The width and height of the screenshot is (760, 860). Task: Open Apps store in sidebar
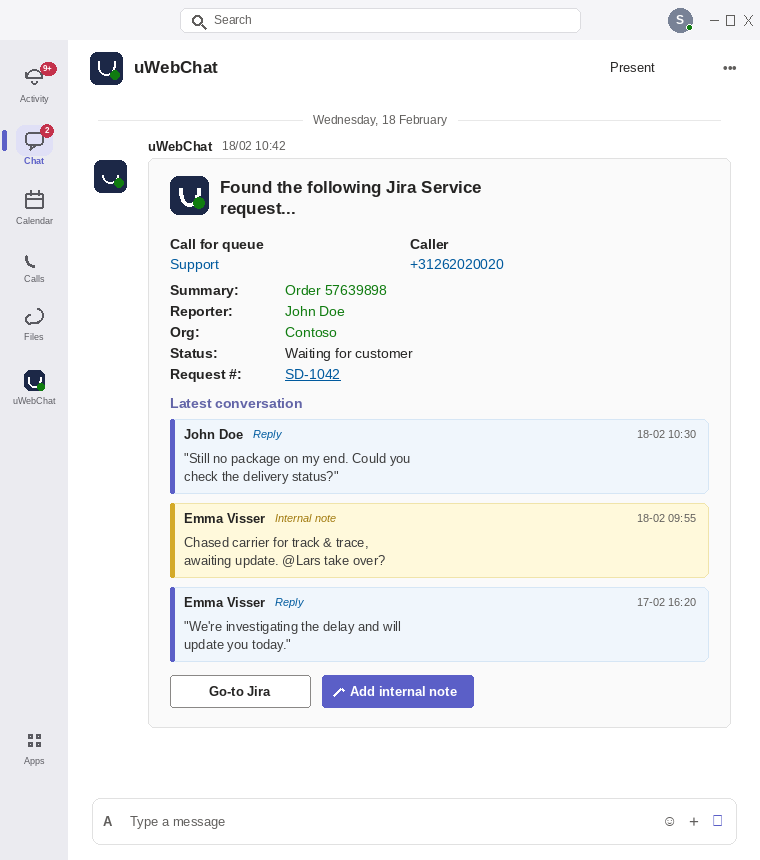(x=34, y=748)
